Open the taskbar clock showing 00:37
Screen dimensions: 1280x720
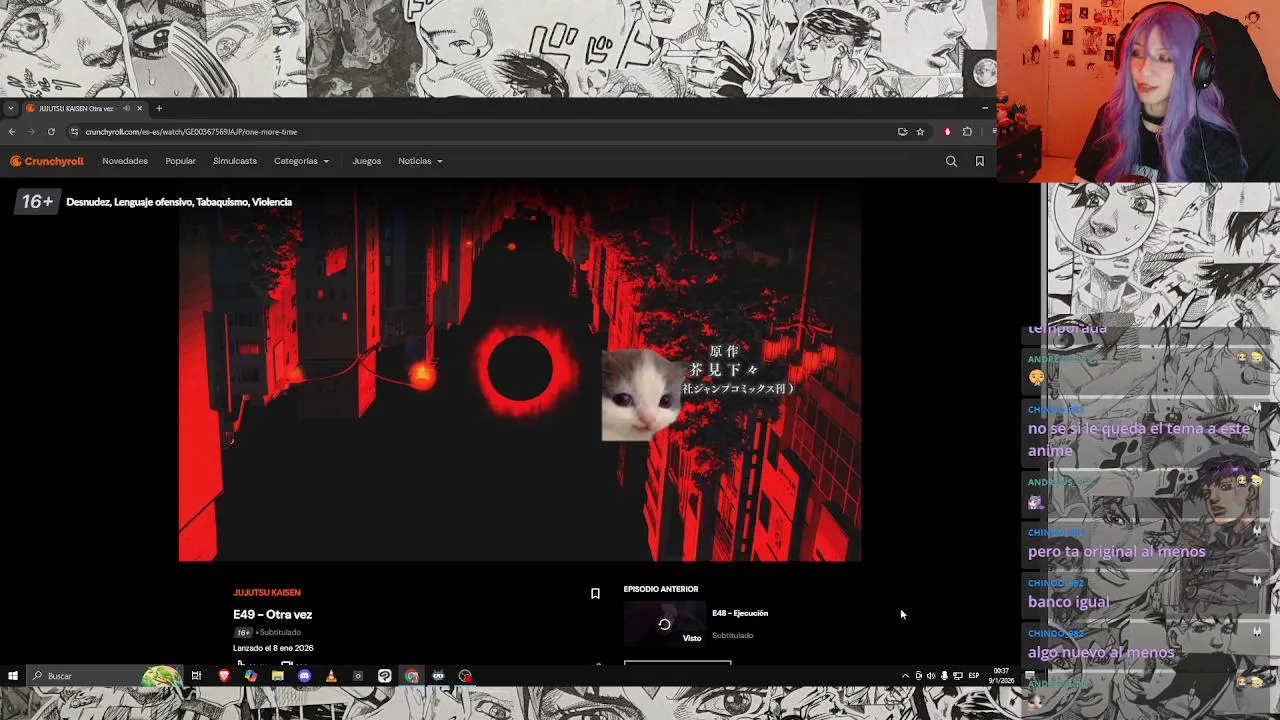pyautogui.click(x=1001, y=676)
